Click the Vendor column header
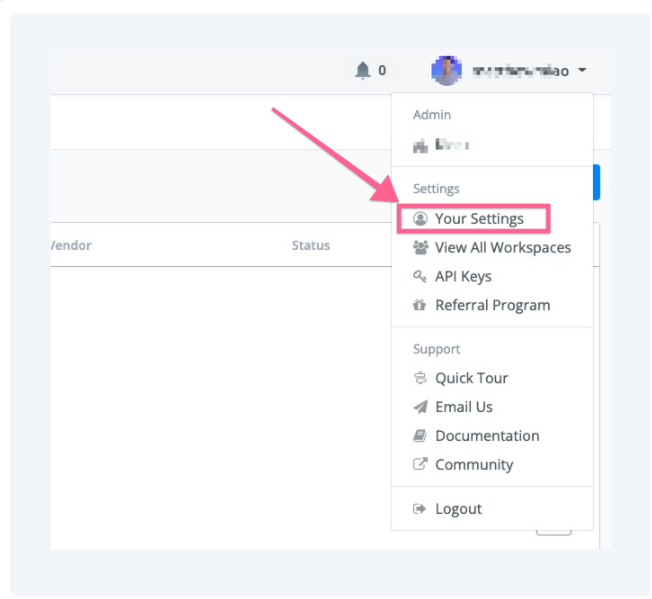 point(71,245)
